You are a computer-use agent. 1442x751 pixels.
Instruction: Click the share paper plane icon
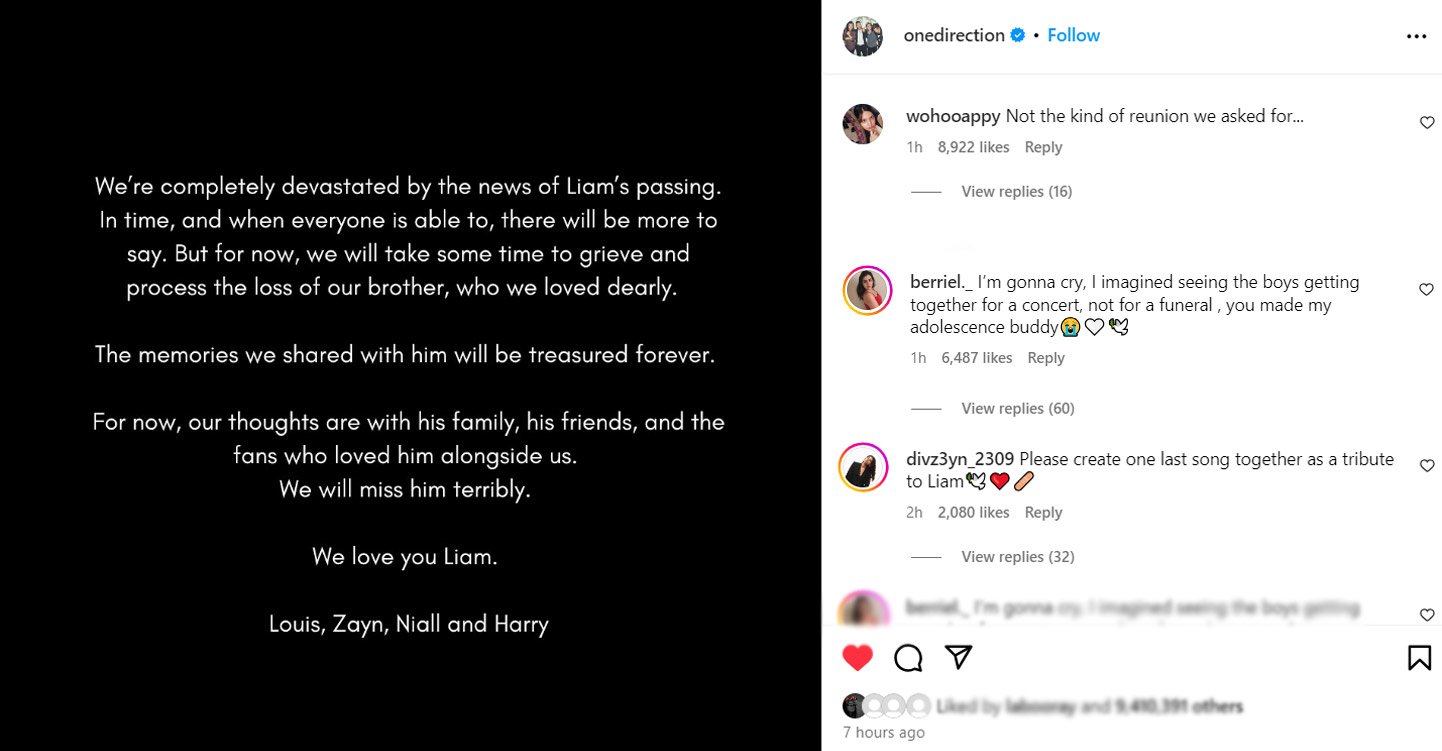coord(959,656)
